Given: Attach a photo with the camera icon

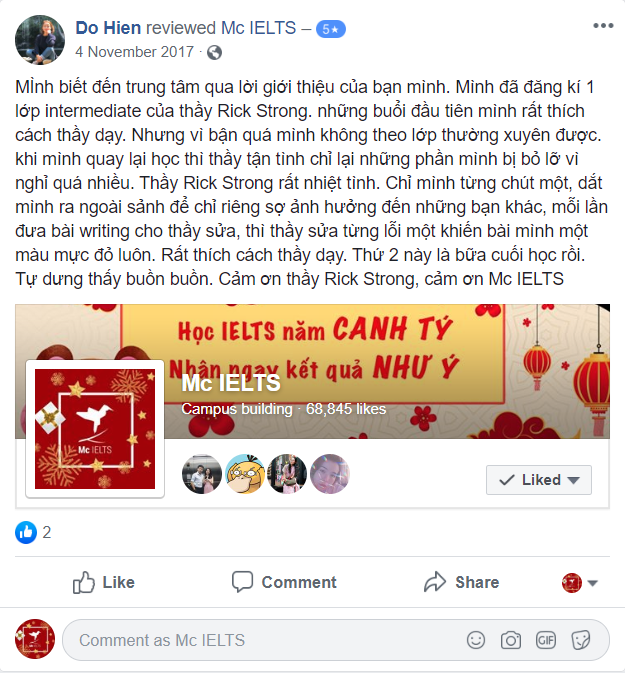Looking at the screenshot, I should (510, 640).
